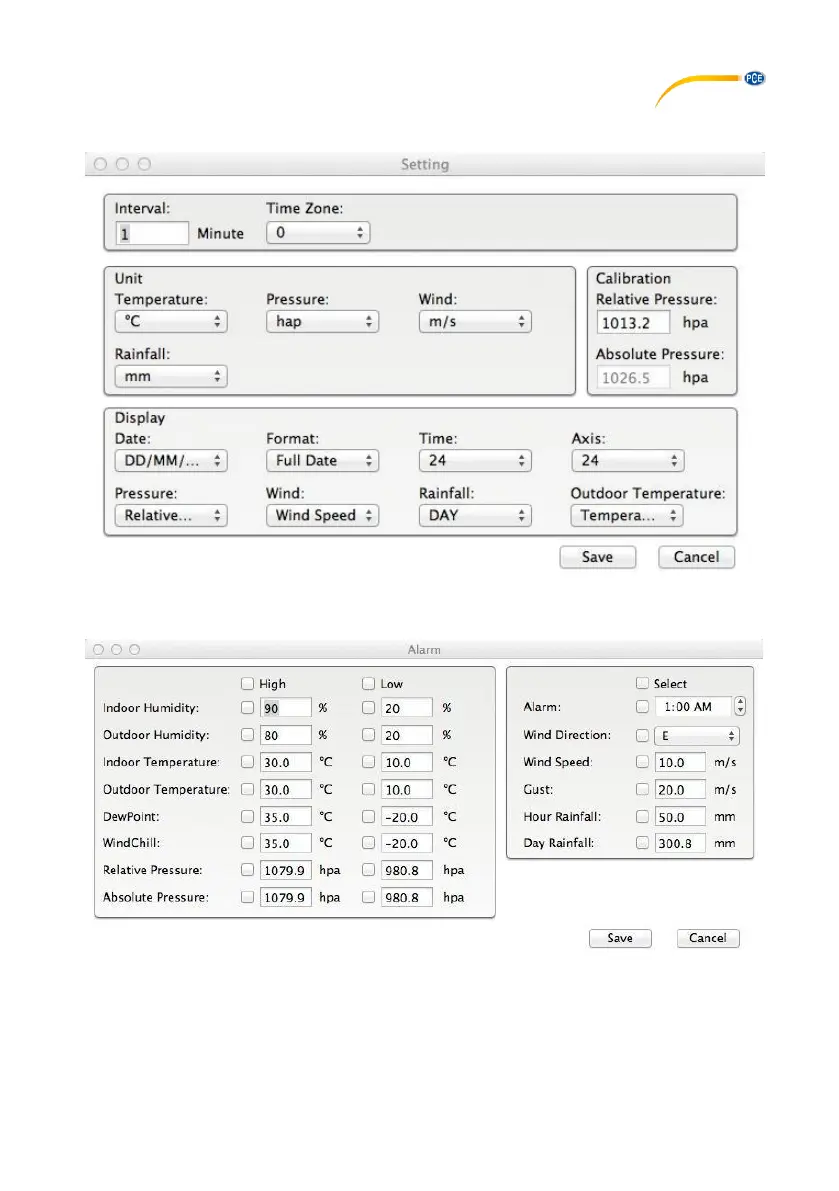Enable DewPoint low alarm checkbox

(x=369, y=817)
